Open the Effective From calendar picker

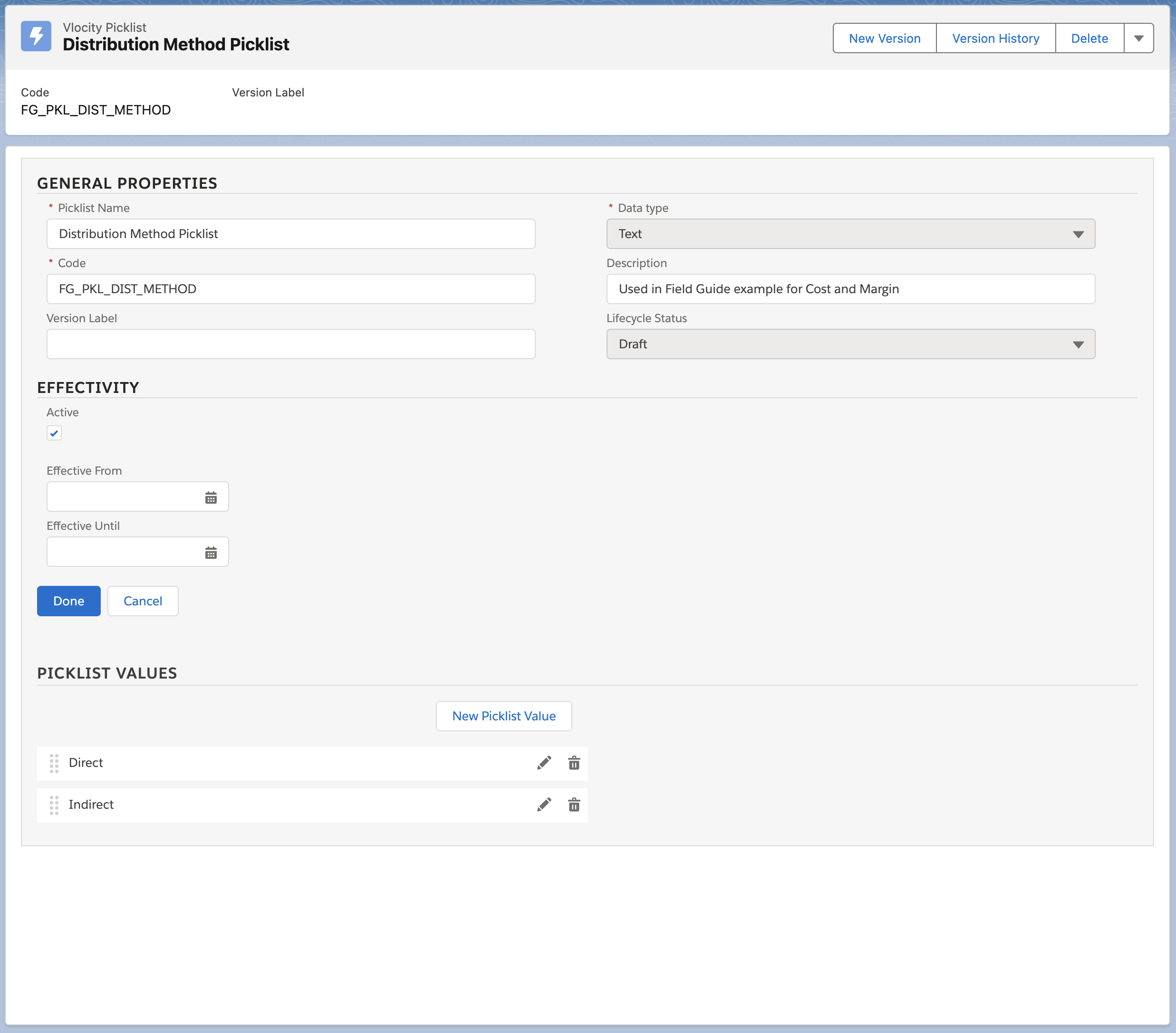(x=211, y=497)
